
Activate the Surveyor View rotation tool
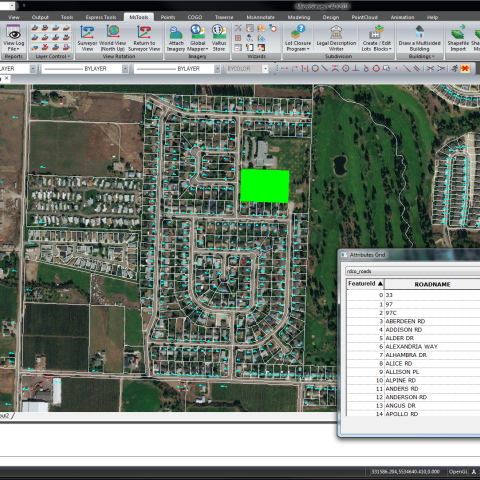pos(87,38)
